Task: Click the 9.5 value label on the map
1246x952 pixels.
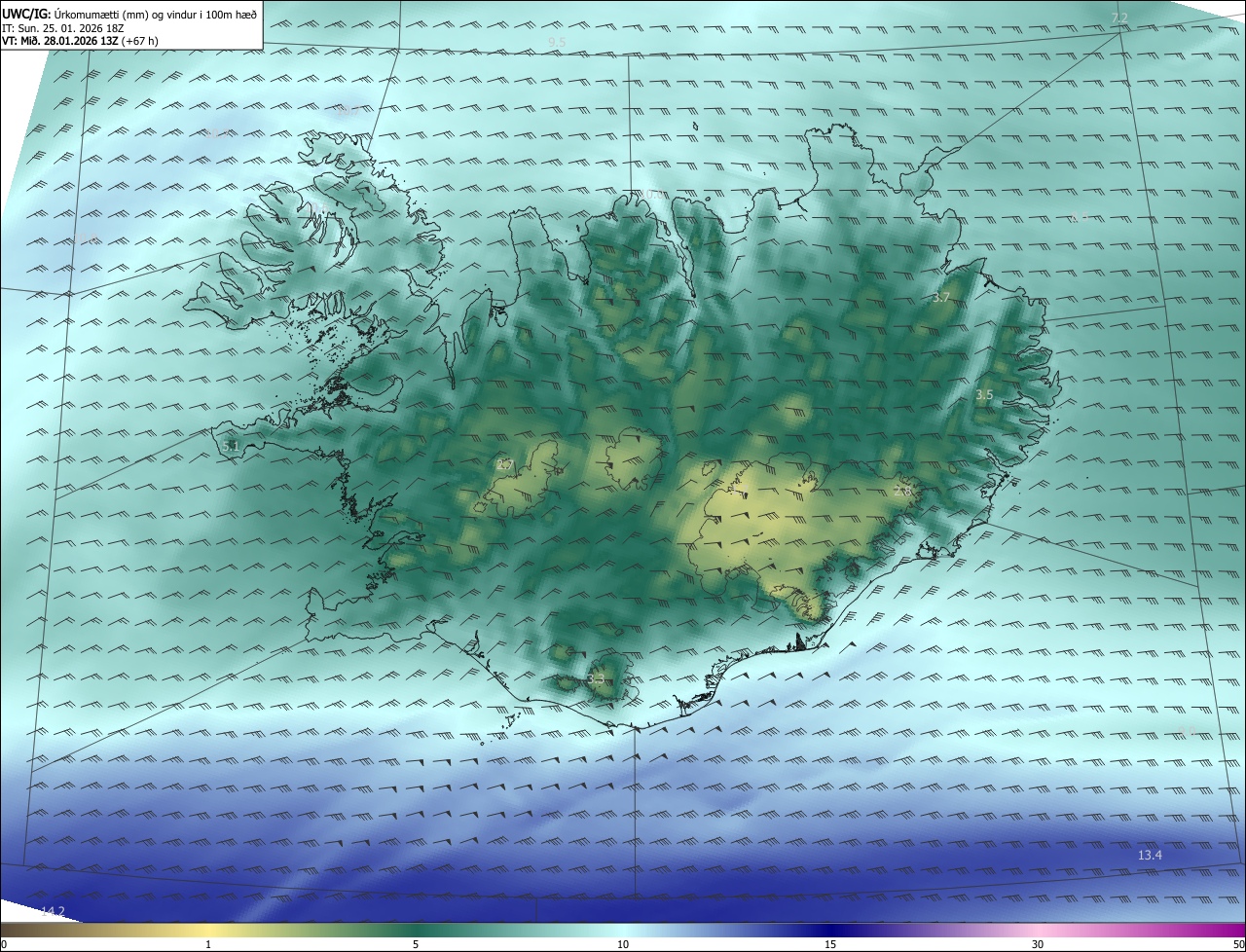Action: click(x=557, y=42)
